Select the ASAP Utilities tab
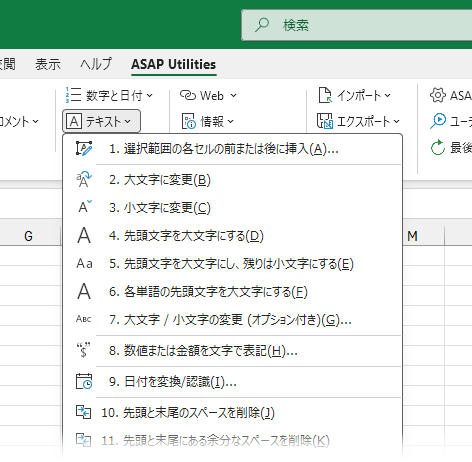472x462 pixels. [x=174, y=64]
